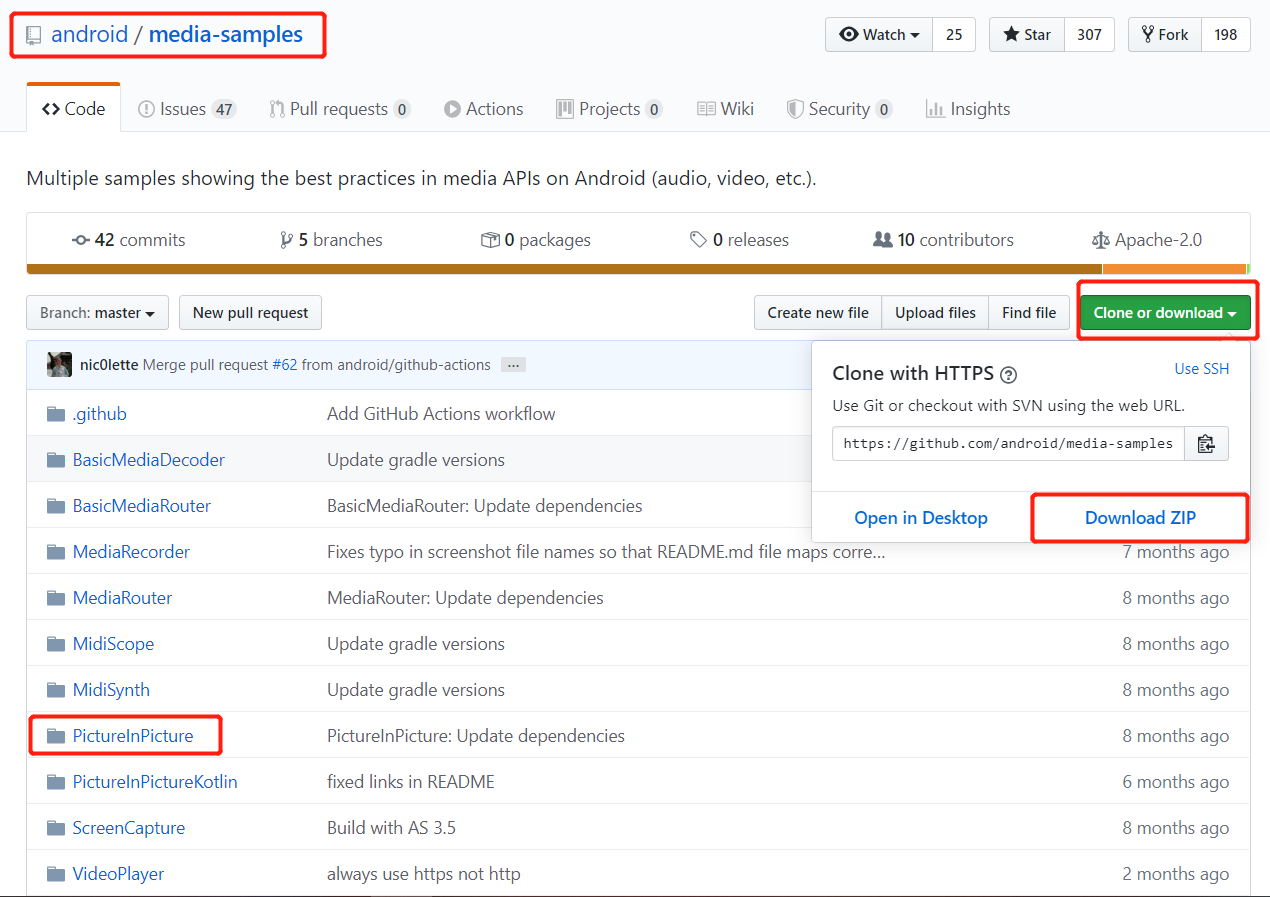1270x897 pixels.
Task: Fork the media-samples repository
Action: (x=1164, y=34)
